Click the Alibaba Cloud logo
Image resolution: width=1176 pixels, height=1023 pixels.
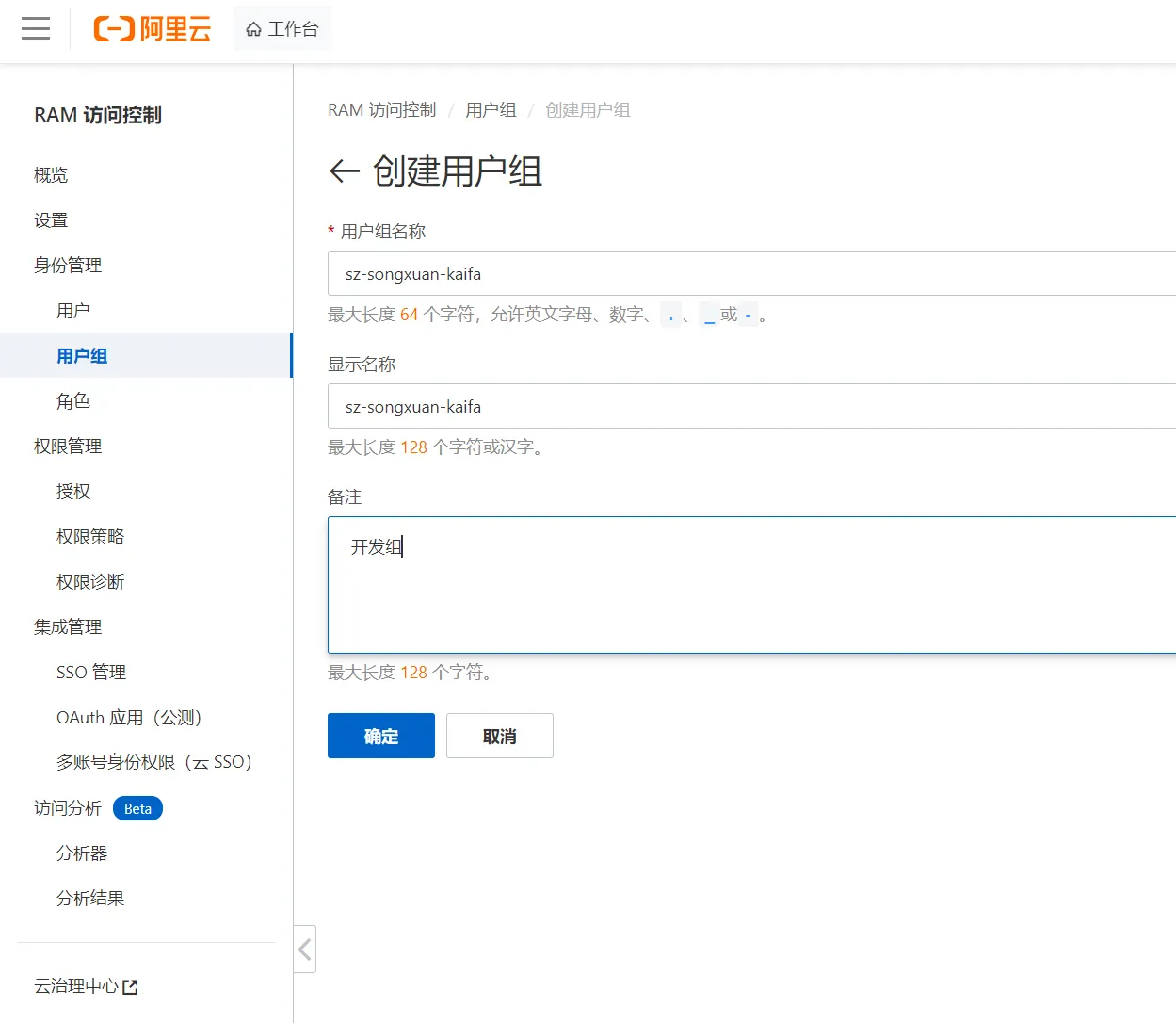(153, 29)
